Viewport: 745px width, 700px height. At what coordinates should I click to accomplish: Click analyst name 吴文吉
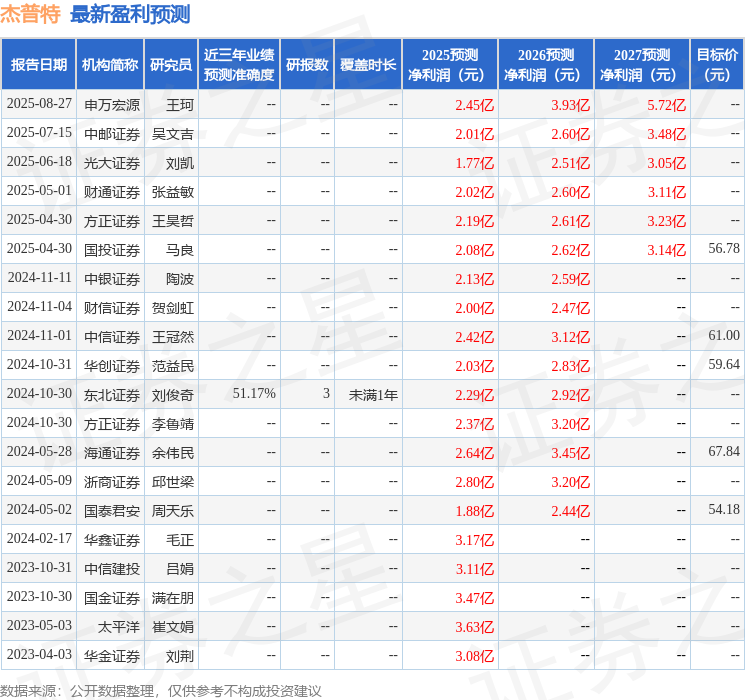click(x=173, y=134)
